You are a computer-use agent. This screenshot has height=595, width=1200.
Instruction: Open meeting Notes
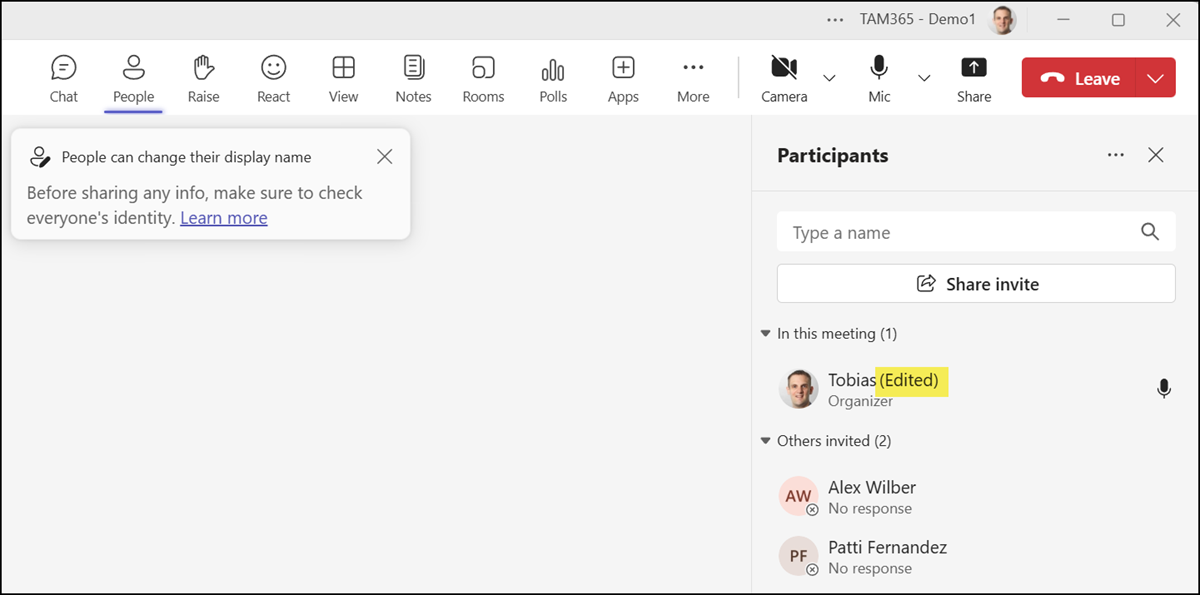click(413, 79)
